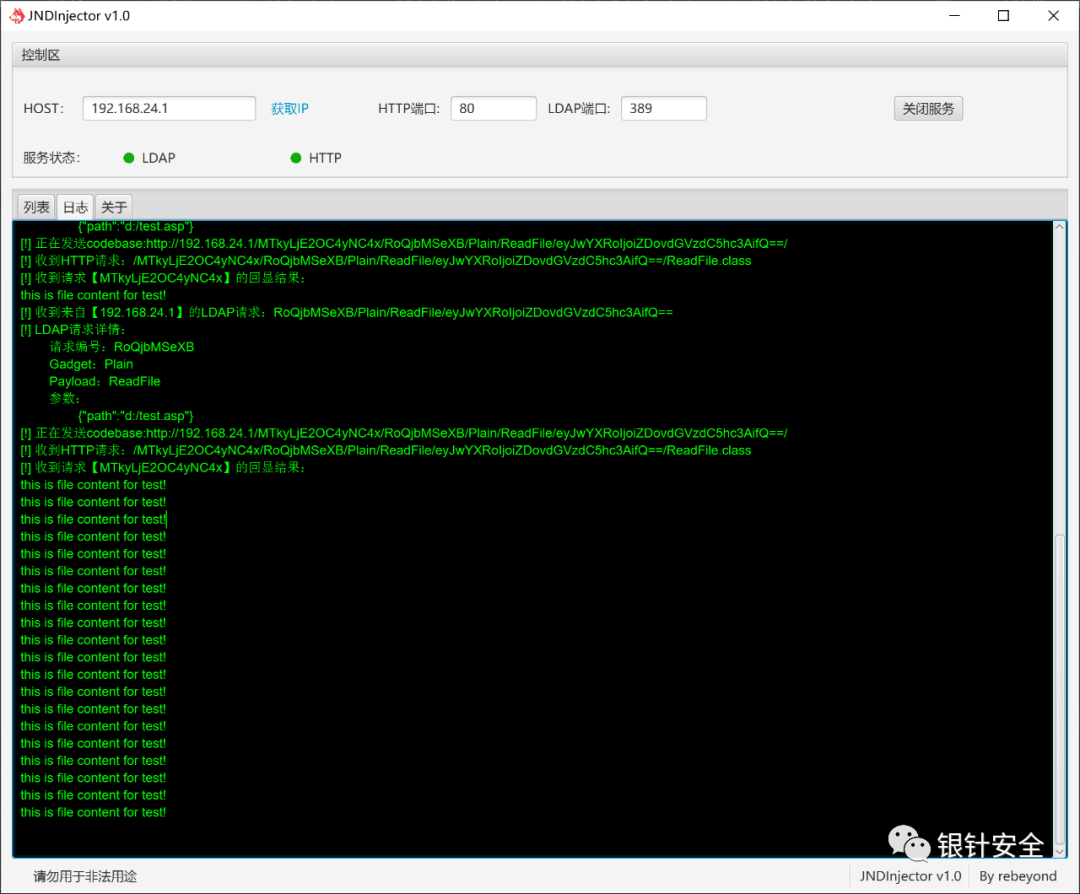The height and width of the screenshot is (894, 1080).
Task: Click the 服务状态 label
Action: point(52,158)
